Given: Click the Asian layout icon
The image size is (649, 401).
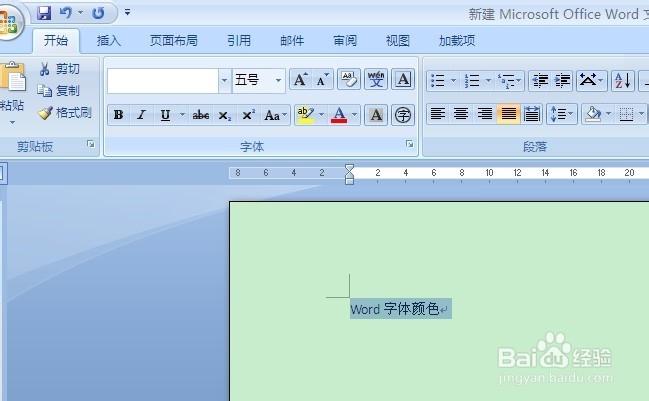Looking at the screenshot, I should tap(589, 80).
